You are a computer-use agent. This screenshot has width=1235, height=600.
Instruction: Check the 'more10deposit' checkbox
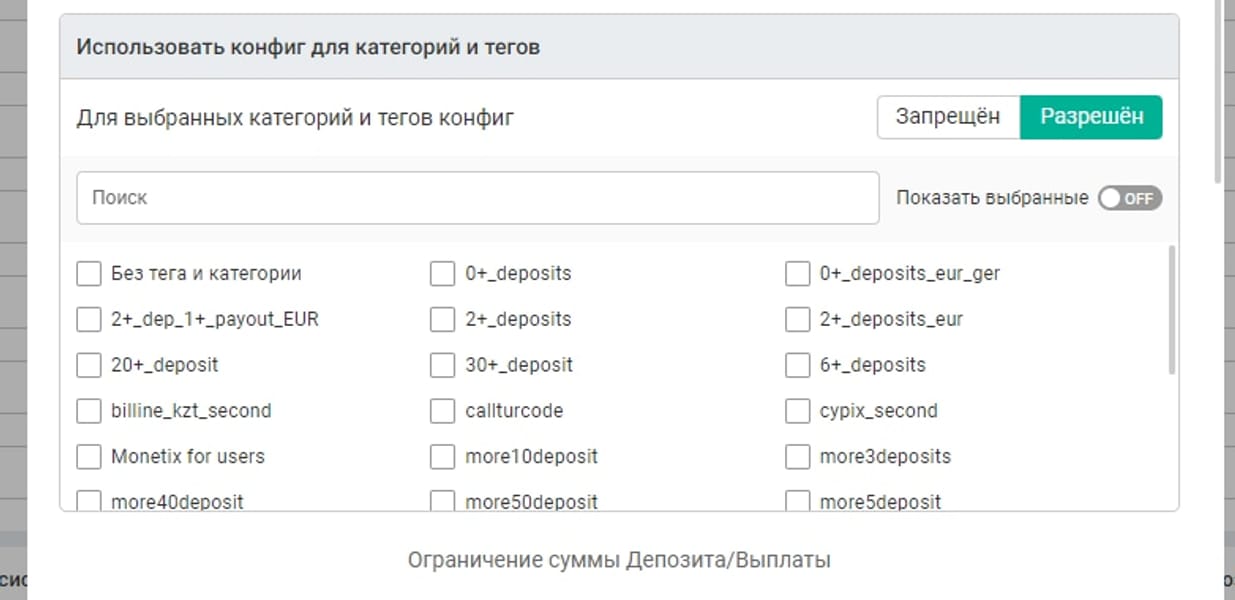[x=441, y=456]
